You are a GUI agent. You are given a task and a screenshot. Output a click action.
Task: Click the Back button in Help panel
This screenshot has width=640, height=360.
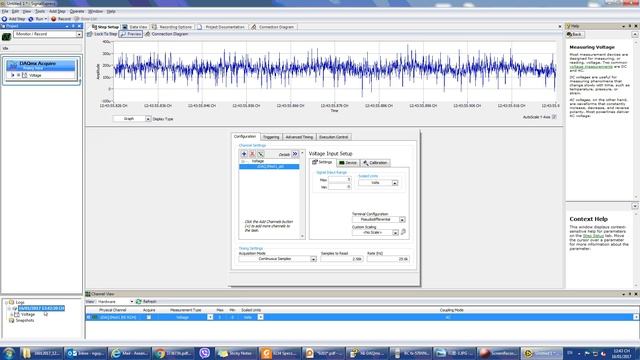click(575, 35)
